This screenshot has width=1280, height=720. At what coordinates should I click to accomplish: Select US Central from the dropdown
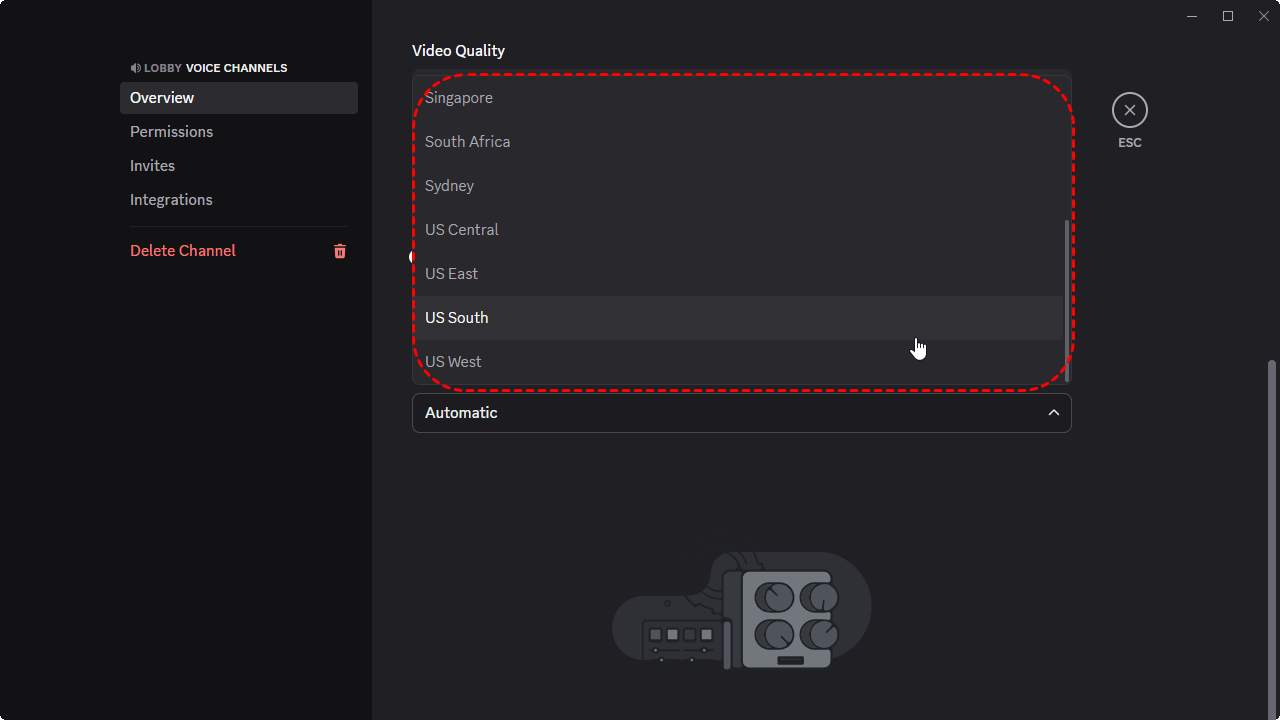461,230
